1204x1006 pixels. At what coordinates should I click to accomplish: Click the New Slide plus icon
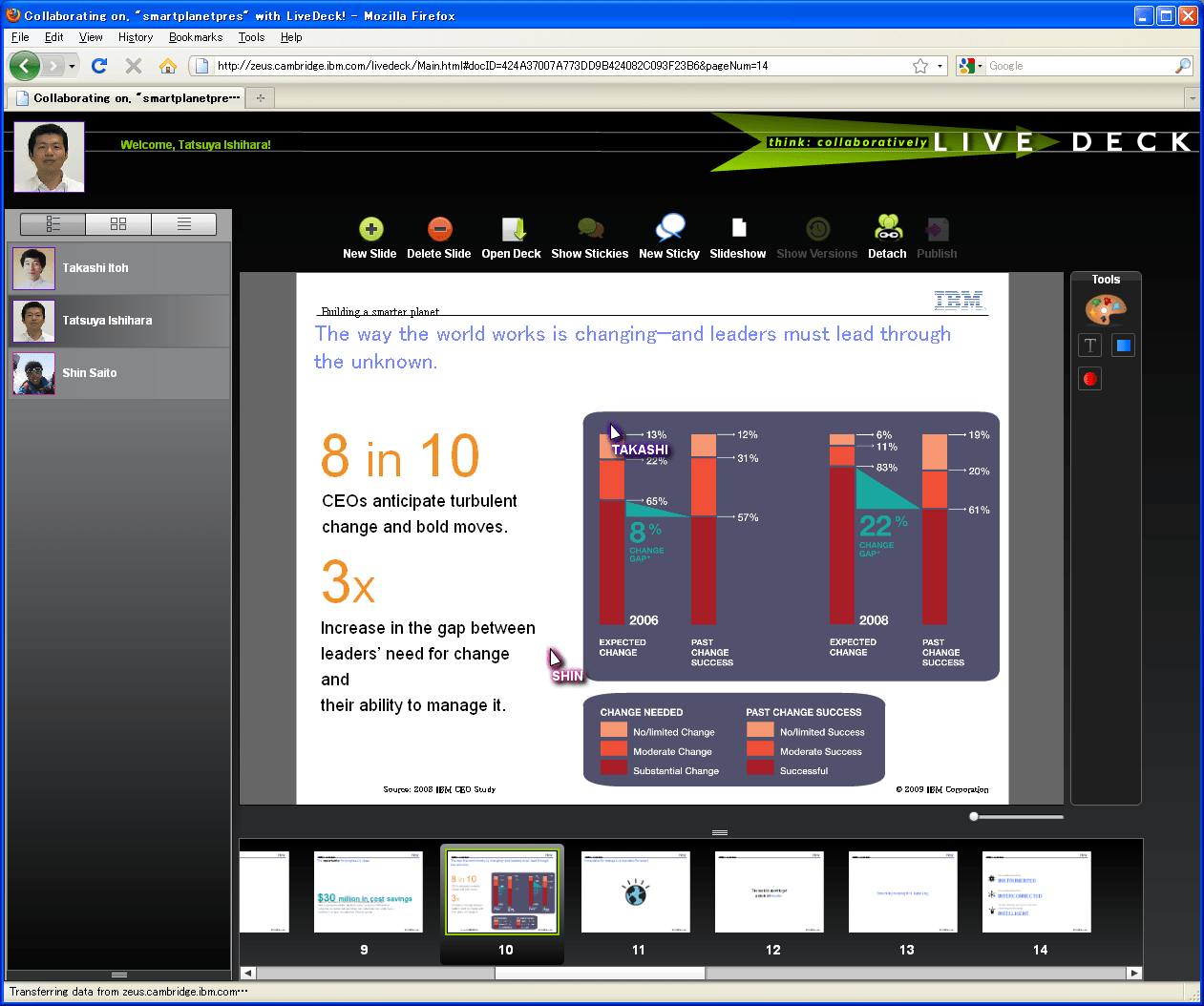370,229
